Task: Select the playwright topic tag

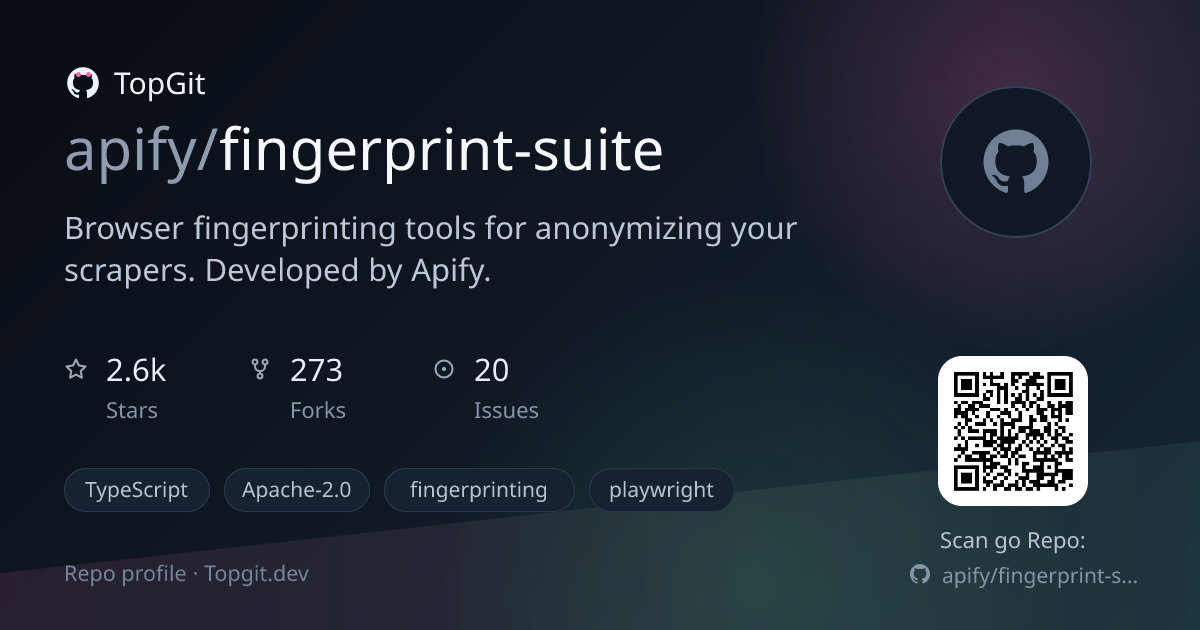Action: pyautogui.click(x=662, y=490)
